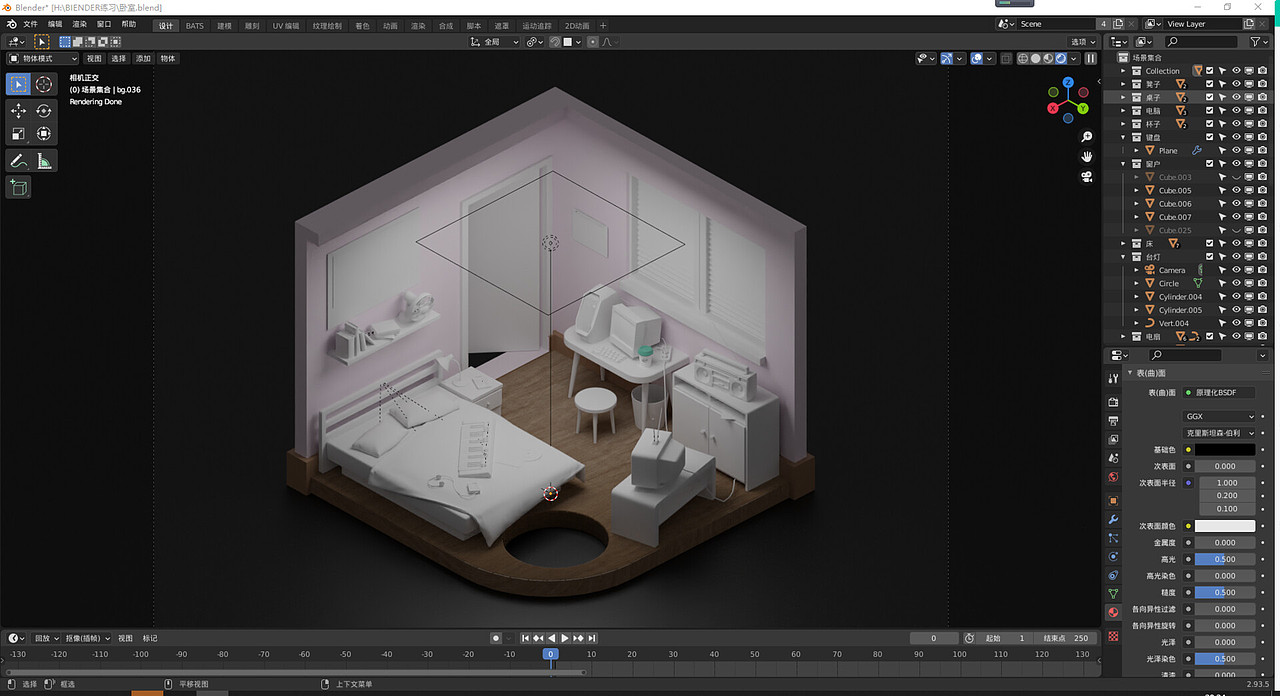The width and height of the screenshot is (1280, 696).
Task: Click the 选项 options button
Action: 1082,42
